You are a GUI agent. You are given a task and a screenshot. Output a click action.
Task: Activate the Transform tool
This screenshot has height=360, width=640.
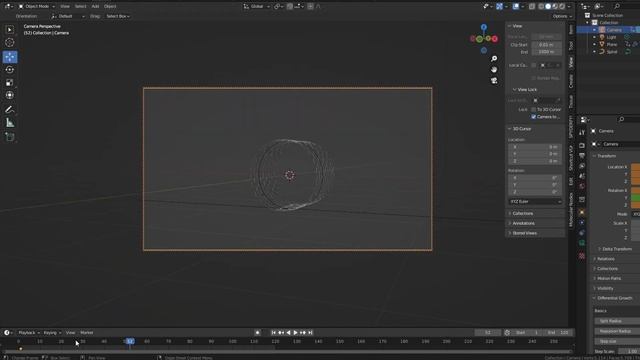(x=10, y=95)
